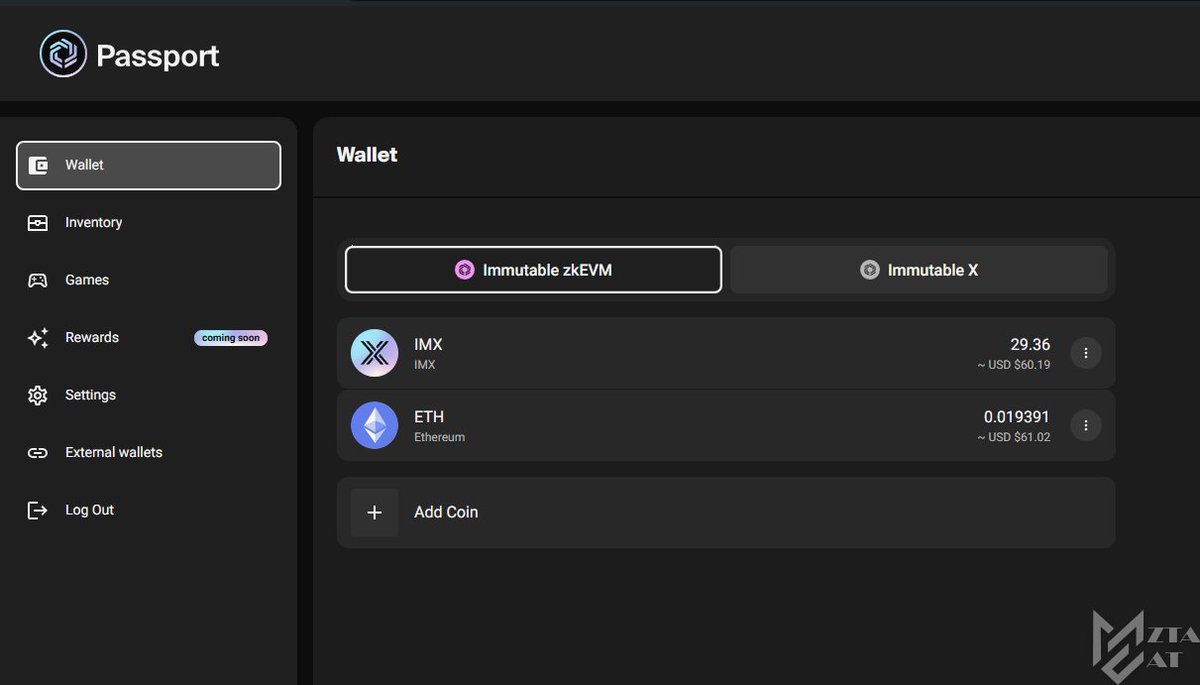The width and height of the screenshot is (1200, 685).
Task: Click the ETH balance 0.019391
Action: [1017, 417]
